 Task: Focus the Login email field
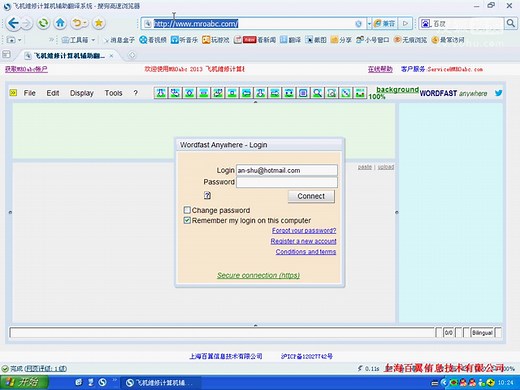[x=287, y=170]
